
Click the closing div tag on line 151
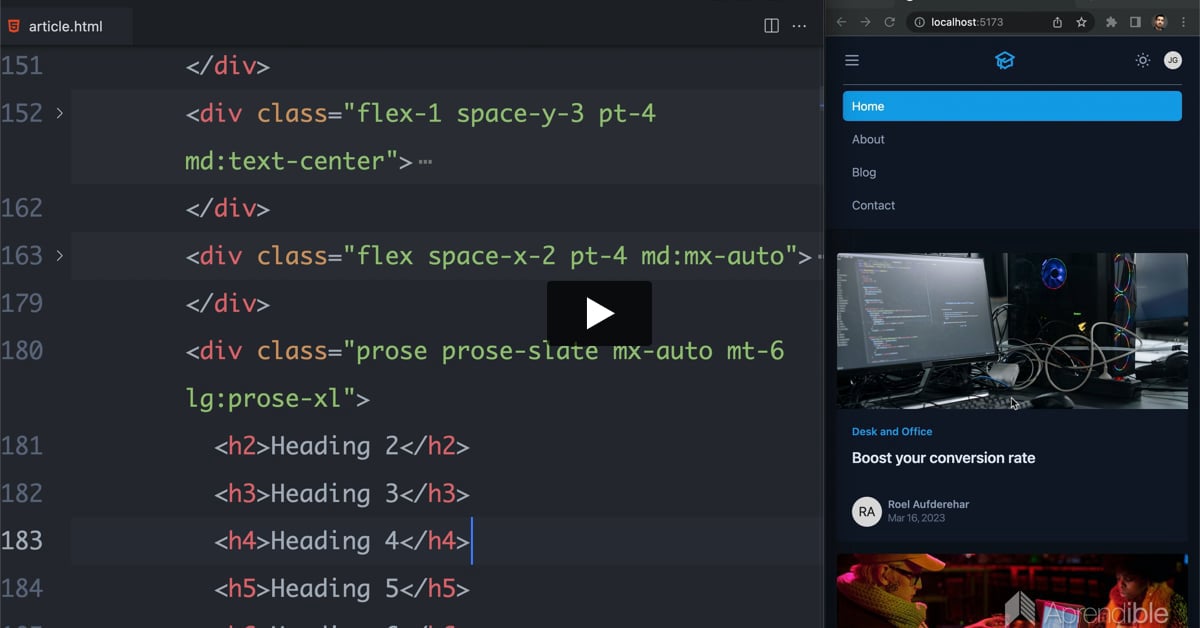228,67
